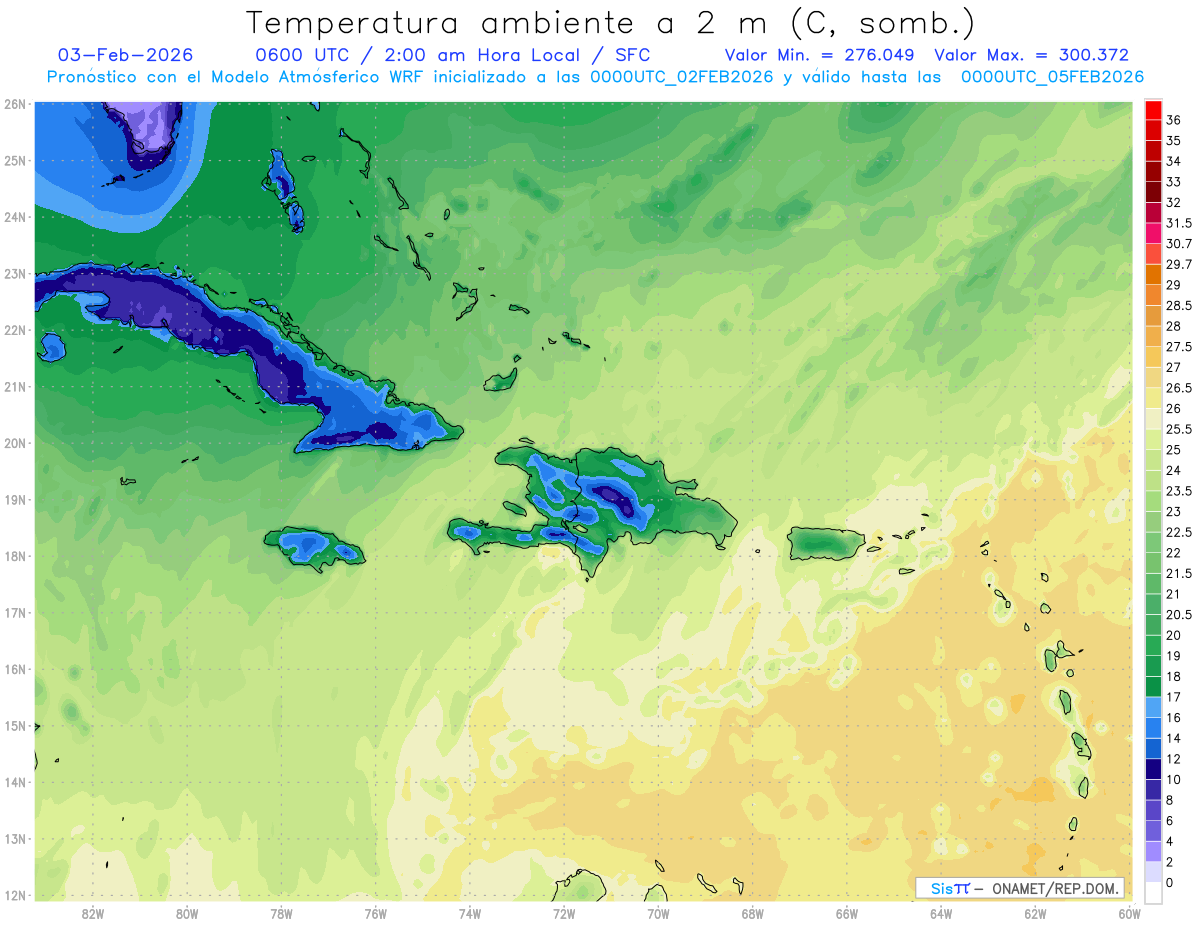
Task: Click latitude axis label '22N'
Action: (14, 330)
